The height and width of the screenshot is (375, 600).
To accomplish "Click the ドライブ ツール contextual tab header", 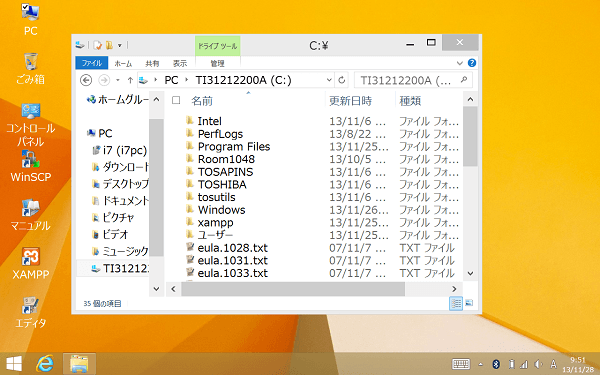I will (217, 46).
